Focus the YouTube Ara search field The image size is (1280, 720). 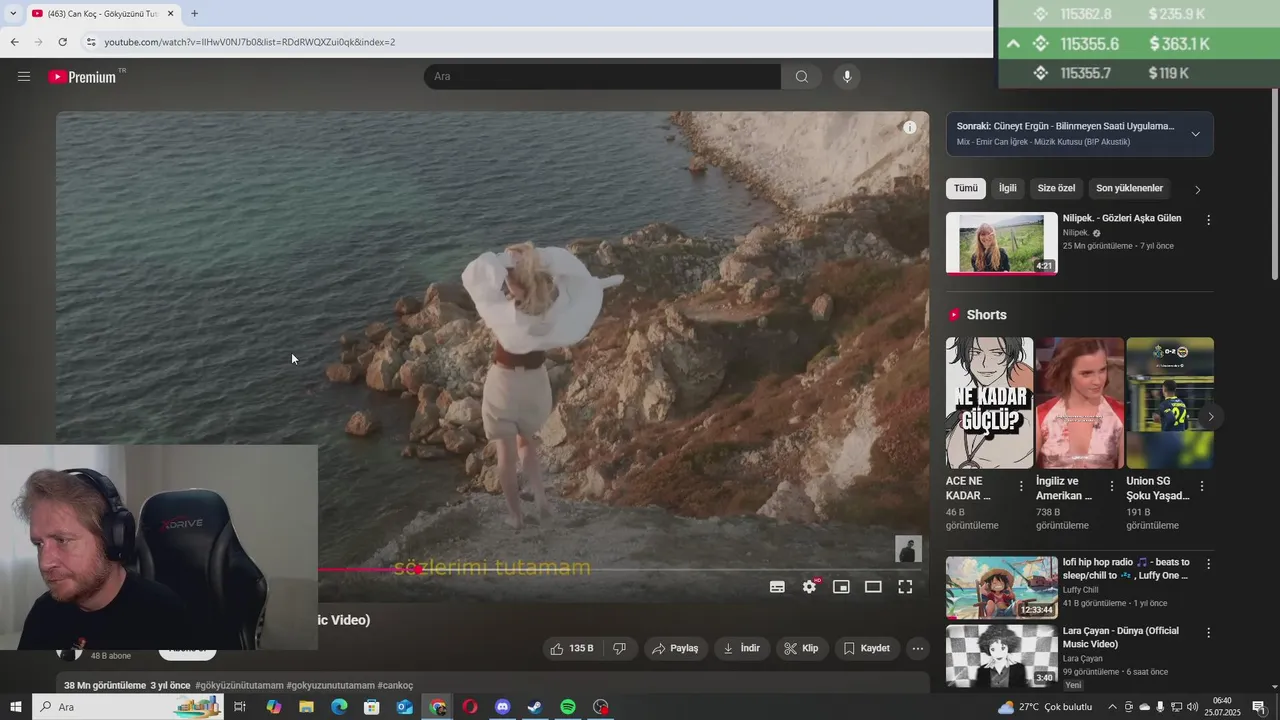pyautogui.click(x=602, y=77)
